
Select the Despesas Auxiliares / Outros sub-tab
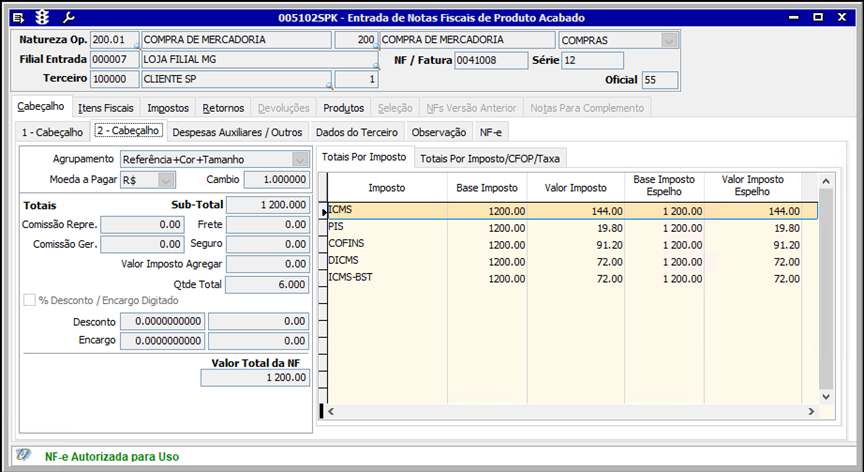[x=237, y=131]
